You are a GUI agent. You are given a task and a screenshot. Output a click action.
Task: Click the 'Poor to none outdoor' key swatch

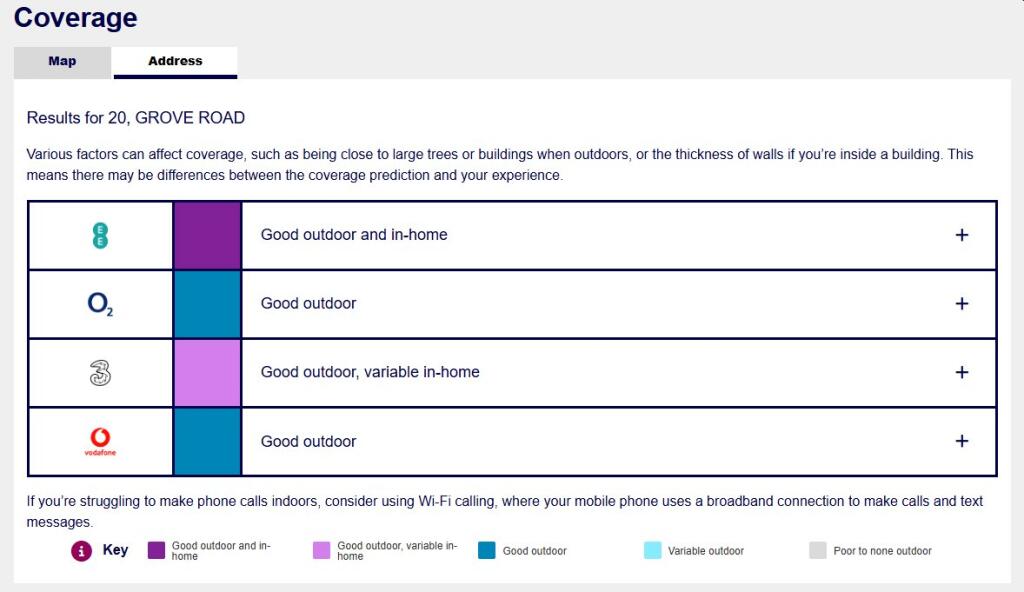818,550
